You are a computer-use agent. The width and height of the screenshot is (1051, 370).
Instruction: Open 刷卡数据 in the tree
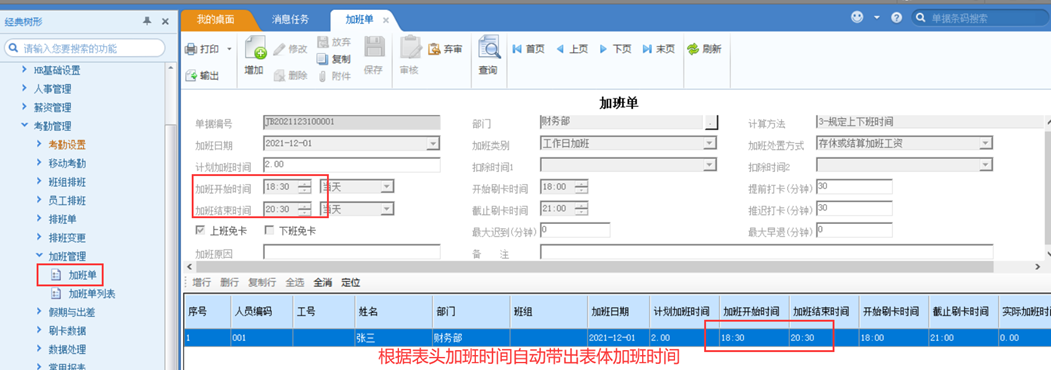pos(67,330)
